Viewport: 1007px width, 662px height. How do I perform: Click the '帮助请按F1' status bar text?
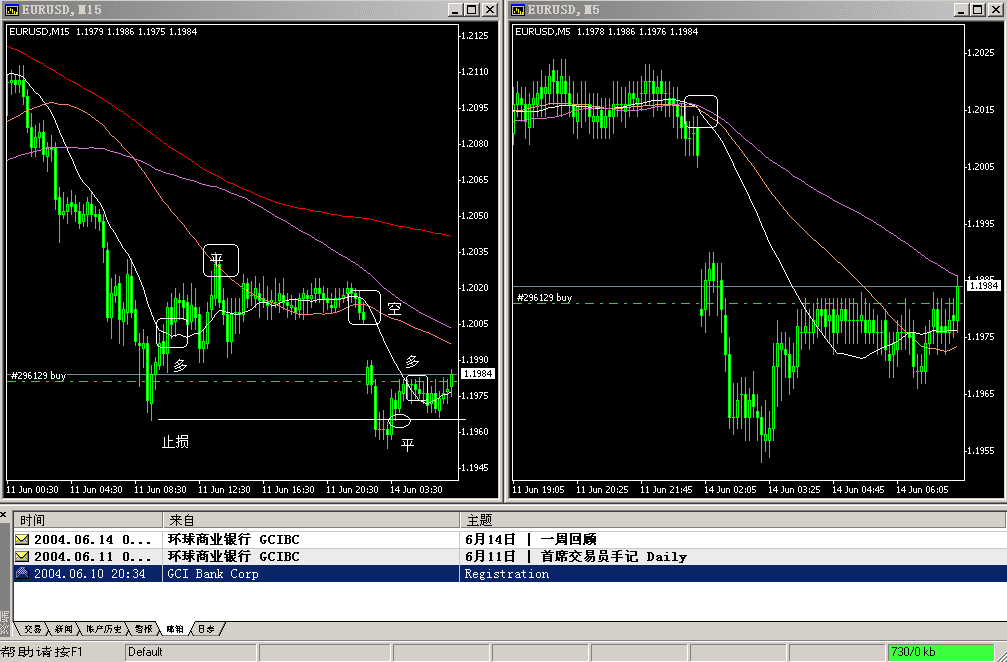pyautogui.click(x=42, y=652)
